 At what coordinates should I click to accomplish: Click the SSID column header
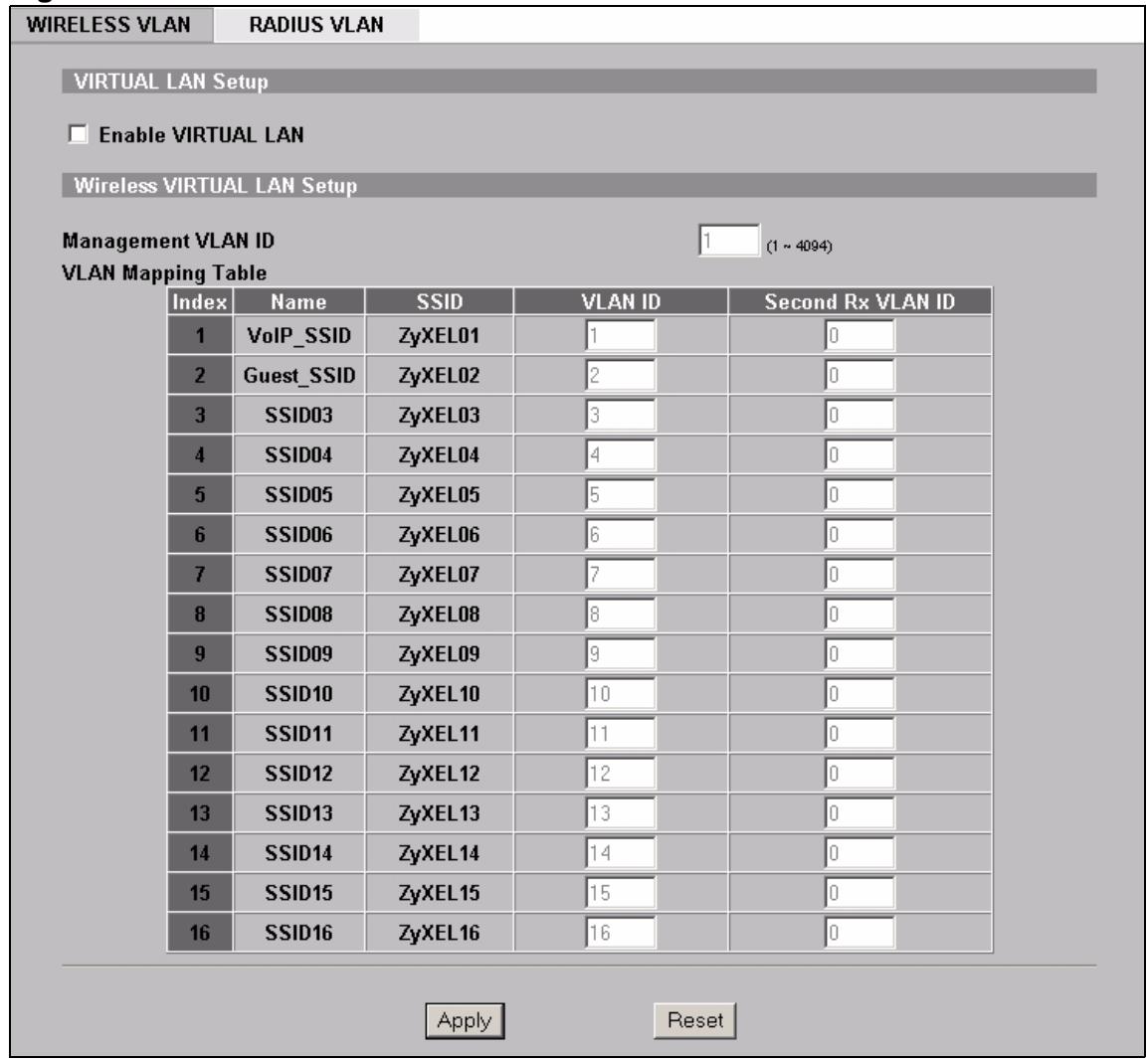[x=440, y=301]
